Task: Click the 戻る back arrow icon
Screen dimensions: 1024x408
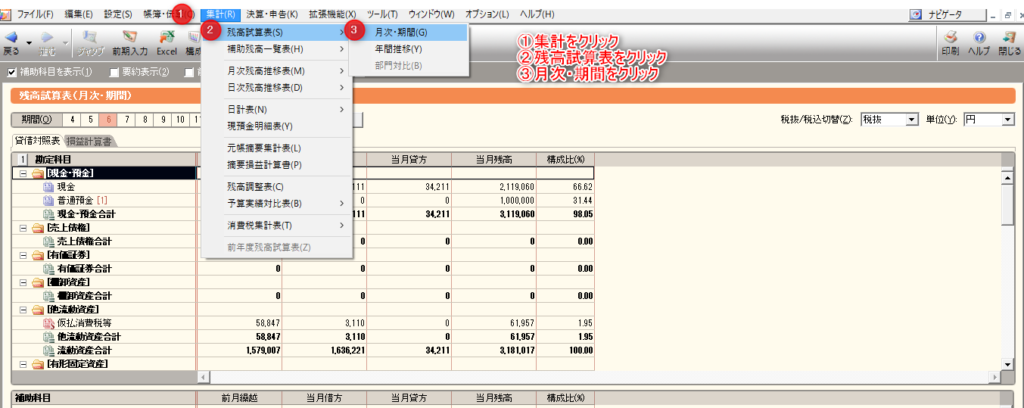Action: pos(11,37)
